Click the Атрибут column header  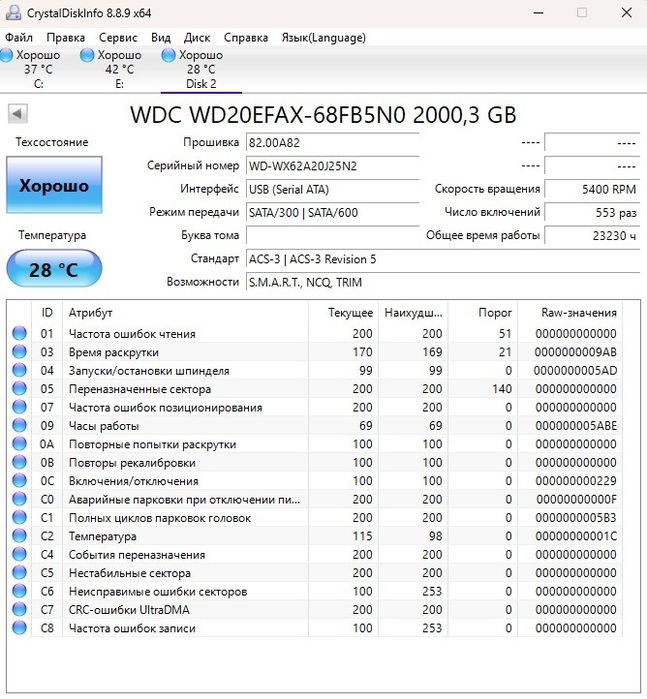coord(185,312)
